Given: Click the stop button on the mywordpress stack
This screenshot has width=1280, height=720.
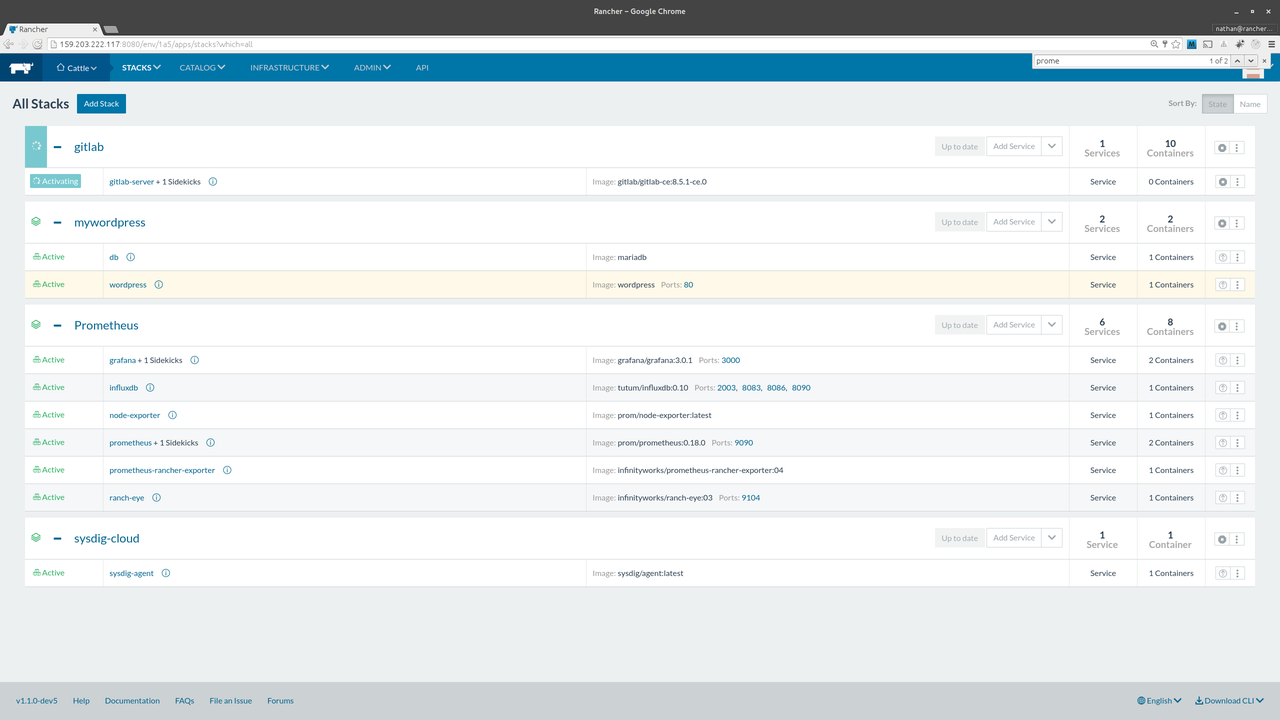Looking at the screenshot, I should tap(1222, 223).
